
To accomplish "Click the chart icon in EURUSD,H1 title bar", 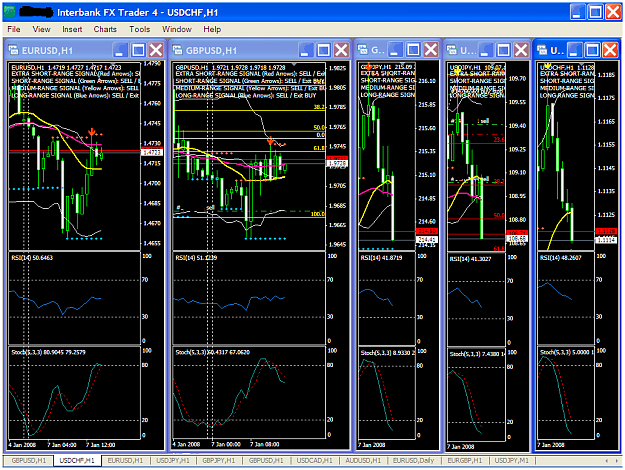I will coord(13,50).
